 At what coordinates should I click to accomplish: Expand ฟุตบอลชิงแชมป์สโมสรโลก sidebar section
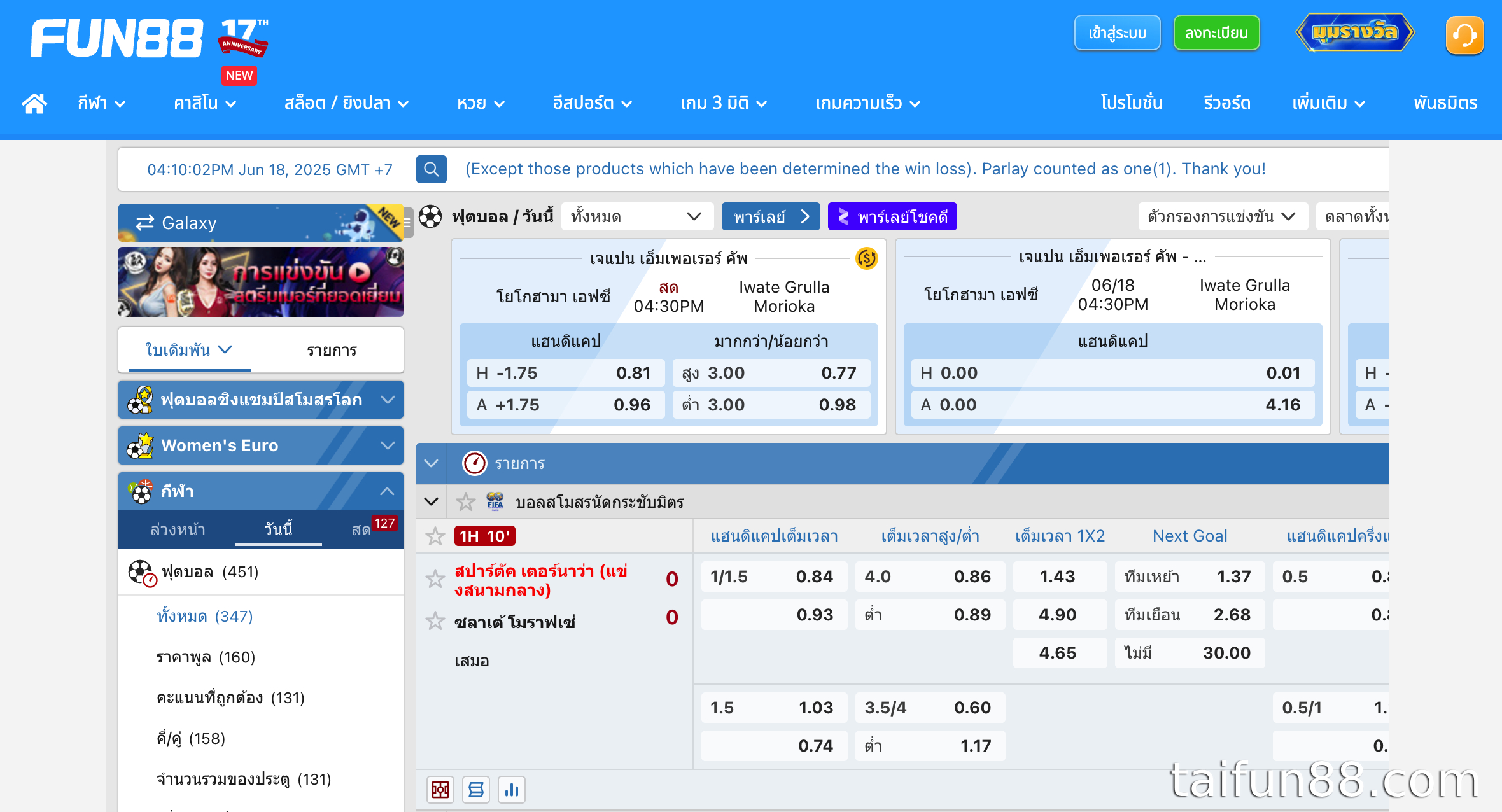coord(261,400)
